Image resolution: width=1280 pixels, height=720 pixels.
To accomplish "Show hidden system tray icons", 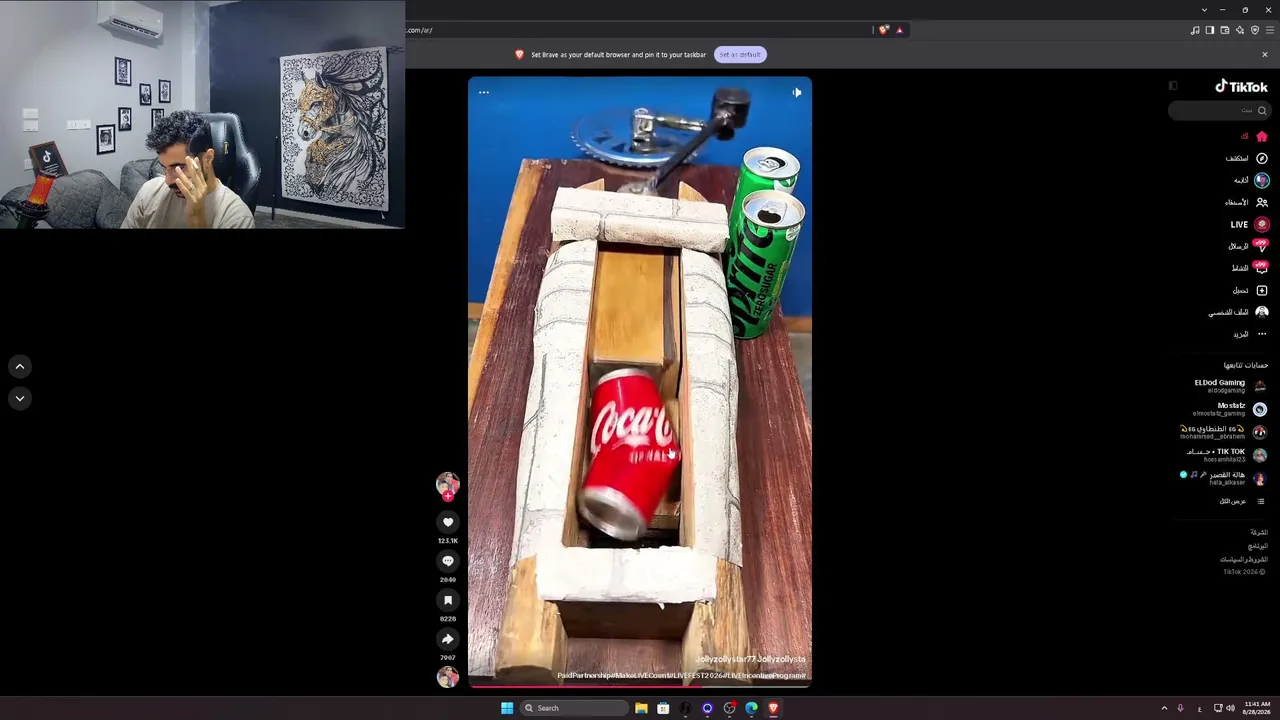I will pos(1164,708).
